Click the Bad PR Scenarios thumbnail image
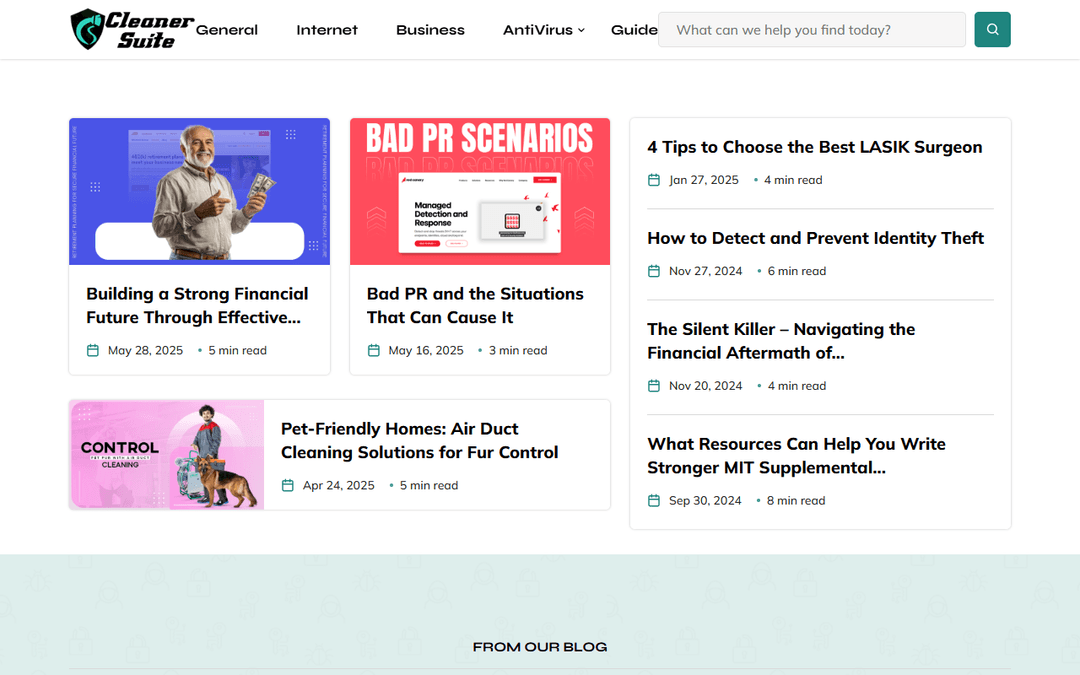This screenshot has width=1080, height=675. tap(480, 191)
